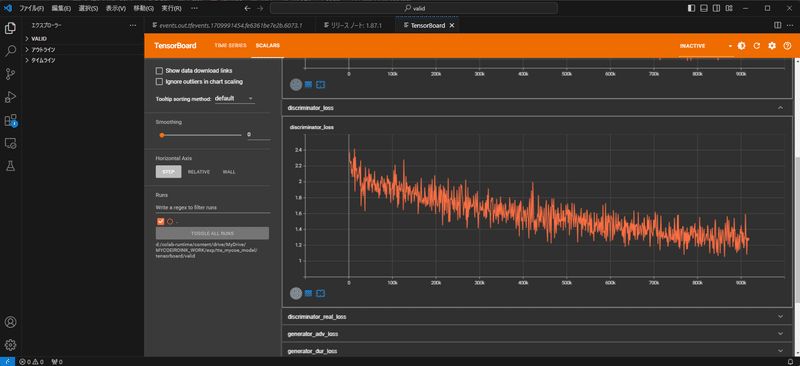Viewport: 800px width, 366px height.
Task: Expand the VALID folder section
Action: tap(84, 39)
